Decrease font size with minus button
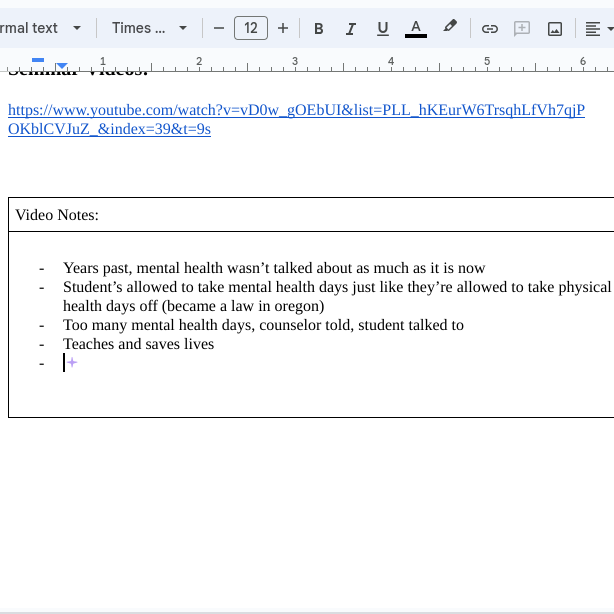The image size is (614, 614). pyautogui.click(x=219, y=28)
